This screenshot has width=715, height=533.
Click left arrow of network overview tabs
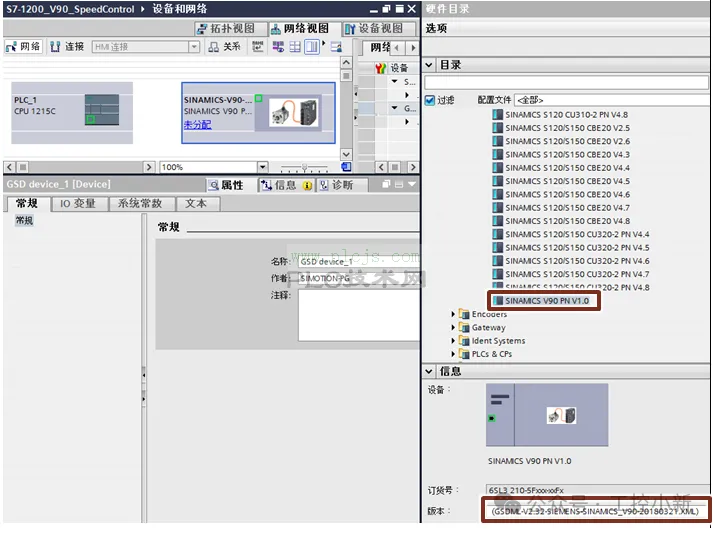[x=397, y=47]
